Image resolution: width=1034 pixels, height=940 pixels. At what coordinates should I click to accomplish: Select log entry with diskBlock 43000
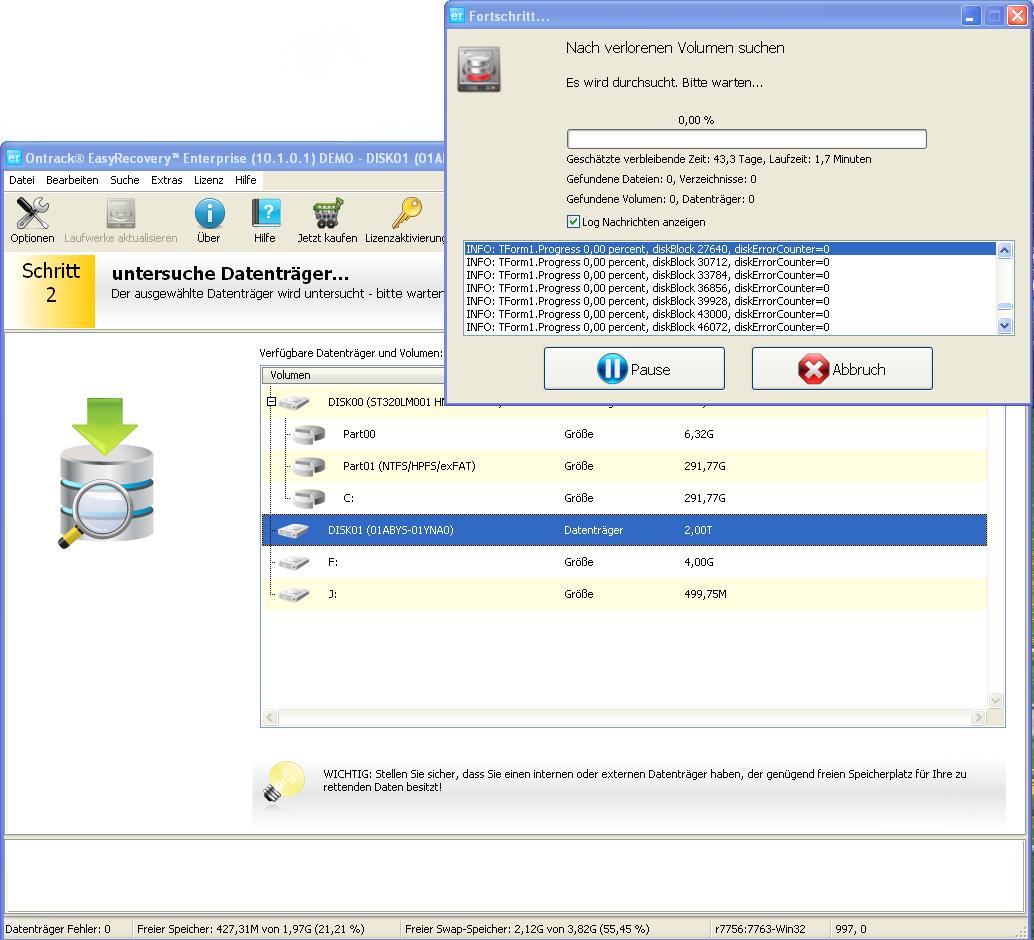tap(730, 314)
